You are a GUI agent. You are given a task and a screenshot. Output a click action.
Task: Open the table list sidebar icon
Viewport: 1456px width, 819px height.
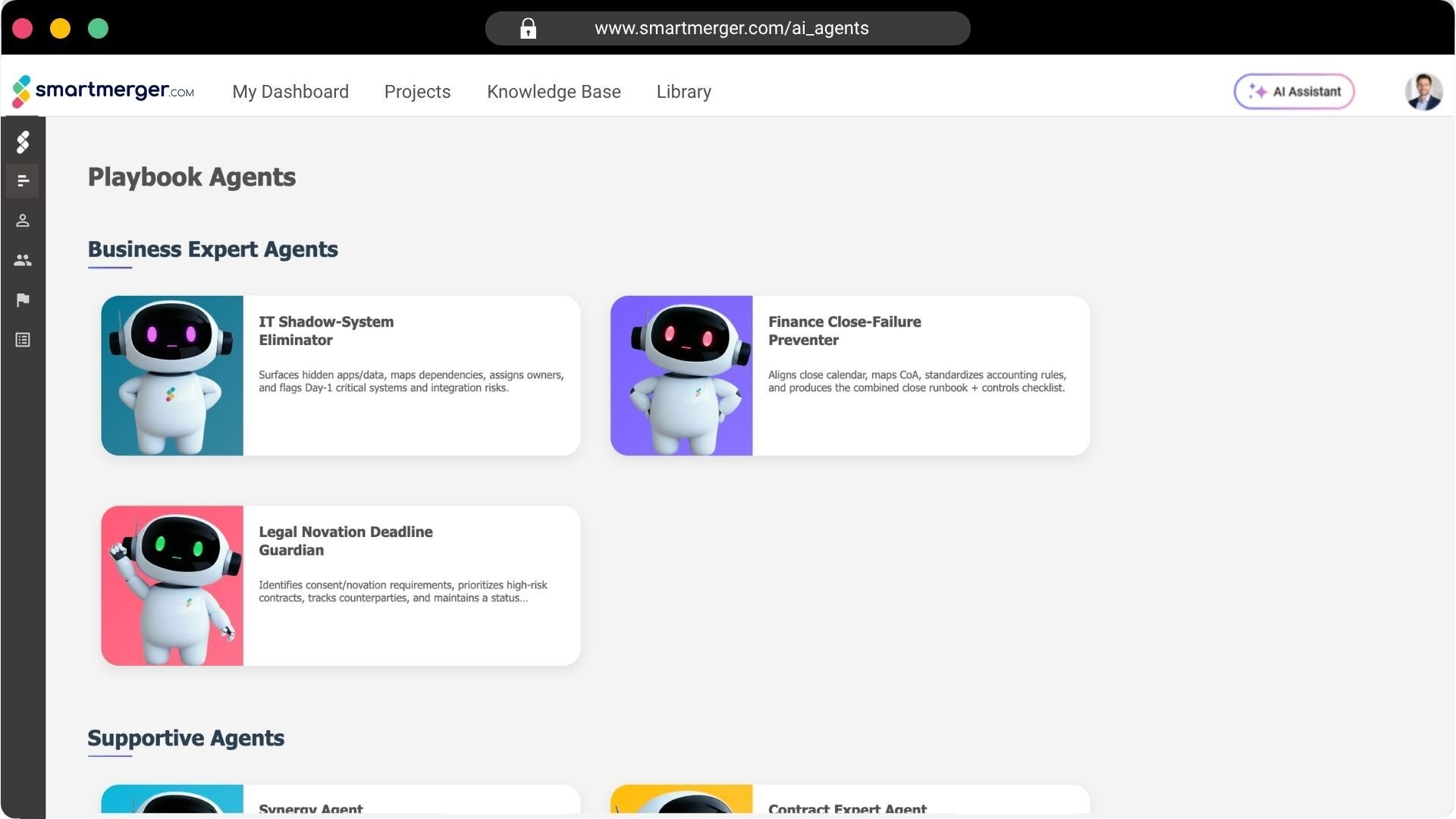[23, 340]
